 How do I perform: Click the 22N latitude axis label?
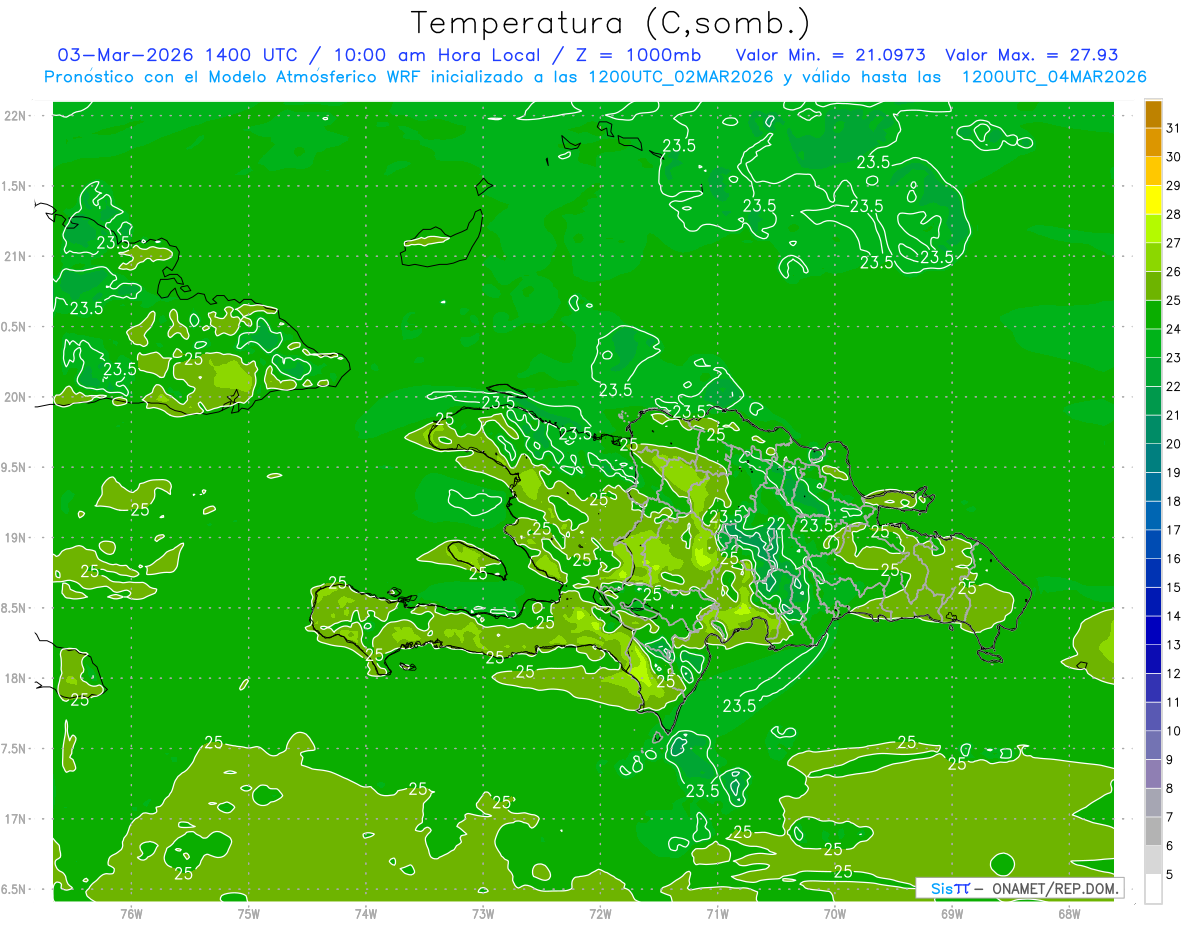coord(15,116)
